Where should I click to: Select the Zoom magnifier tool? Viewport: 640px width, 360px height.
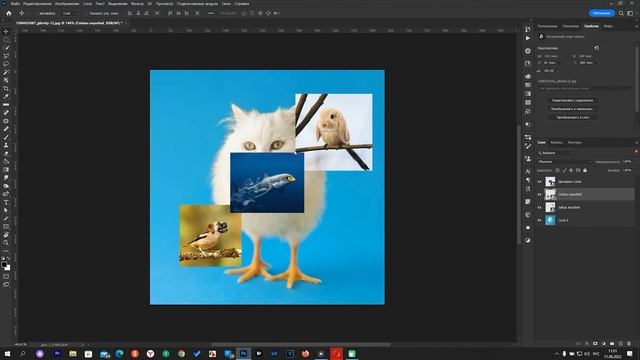6,243
